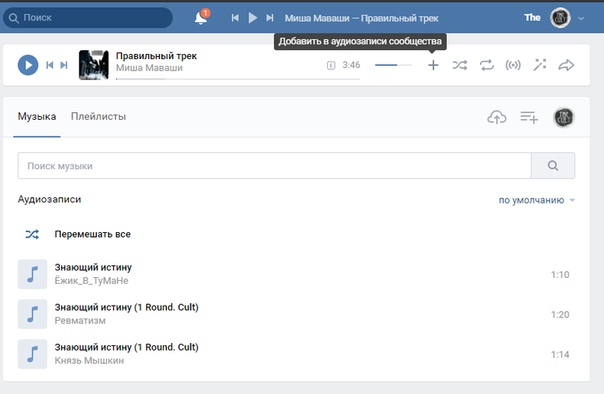The width and height of the screenshot is (604, 394).
Task: Focus the Поиск музыки field
Action: pyautogui.click(x=275, y=166)
